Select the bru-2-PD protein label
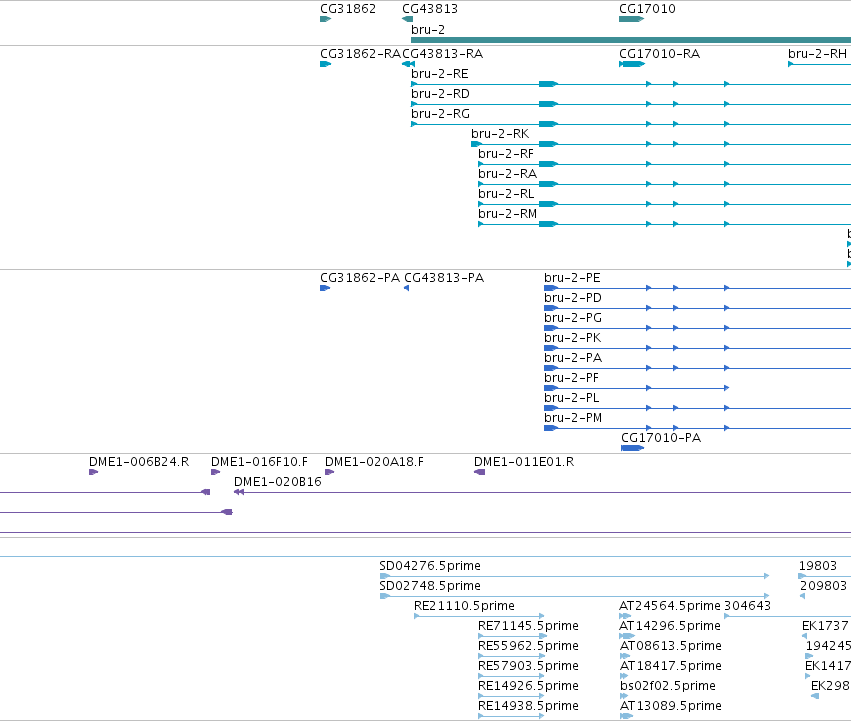The width and height of the screenshot is (851, 721). pyautogui.click(x=573, y=298)
